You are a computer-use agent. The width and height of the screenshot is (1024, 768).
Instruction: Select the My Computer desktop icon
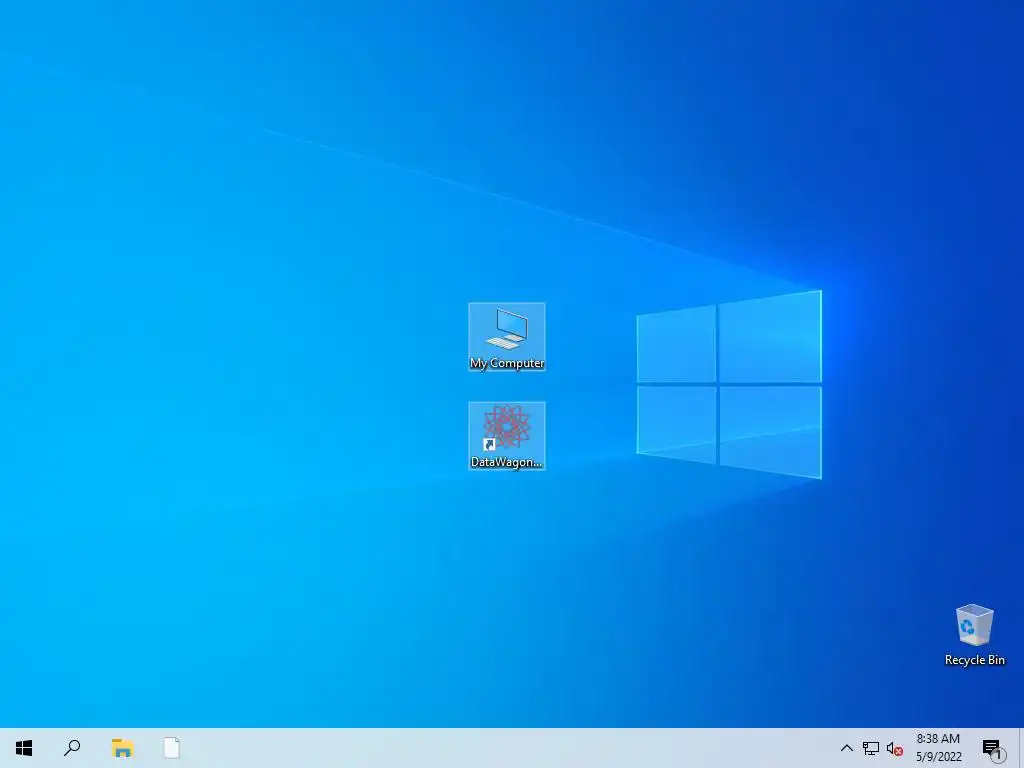click(507, 337)
